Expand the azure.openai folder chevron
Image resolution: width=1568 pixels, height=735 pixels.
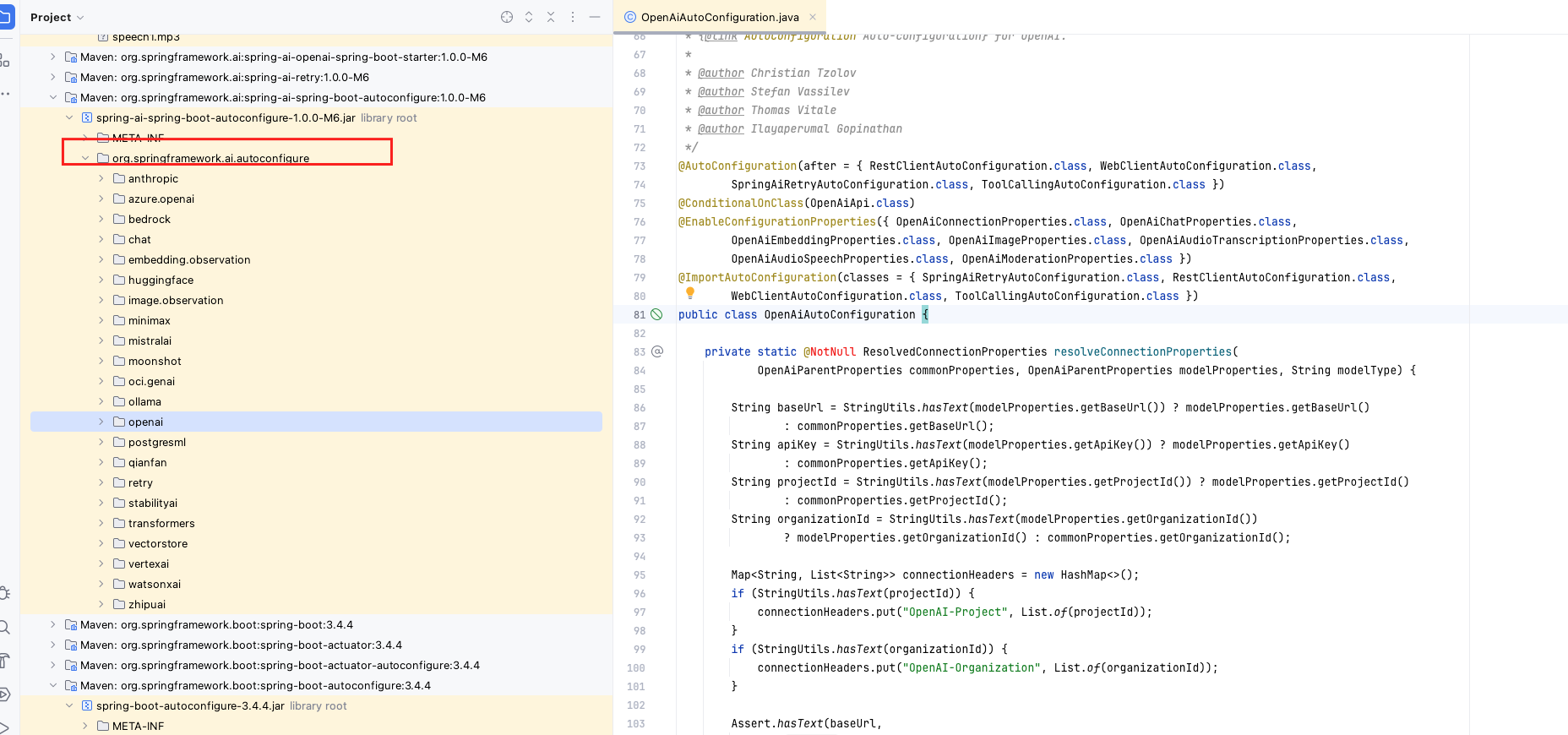(101, 199)
